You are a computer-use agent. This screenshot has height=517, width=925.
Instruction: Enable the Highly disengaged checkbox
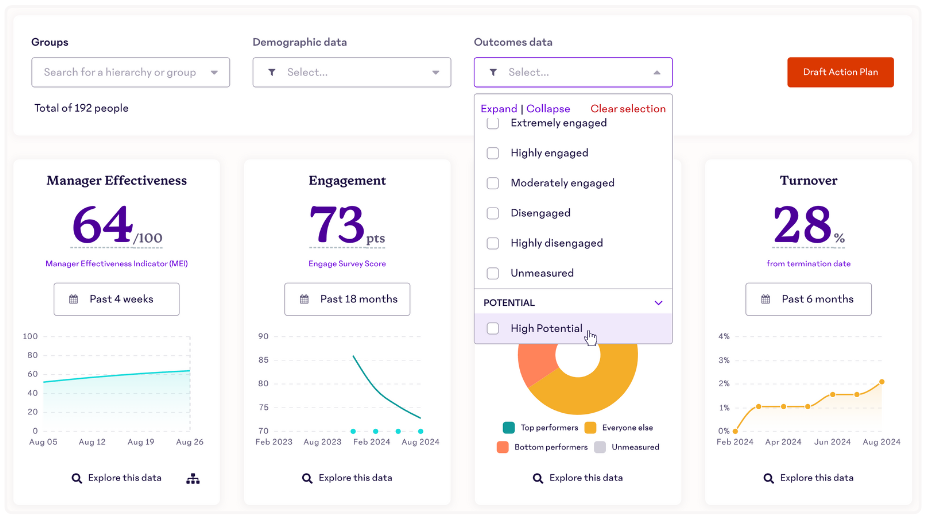(x=493, y=243)
